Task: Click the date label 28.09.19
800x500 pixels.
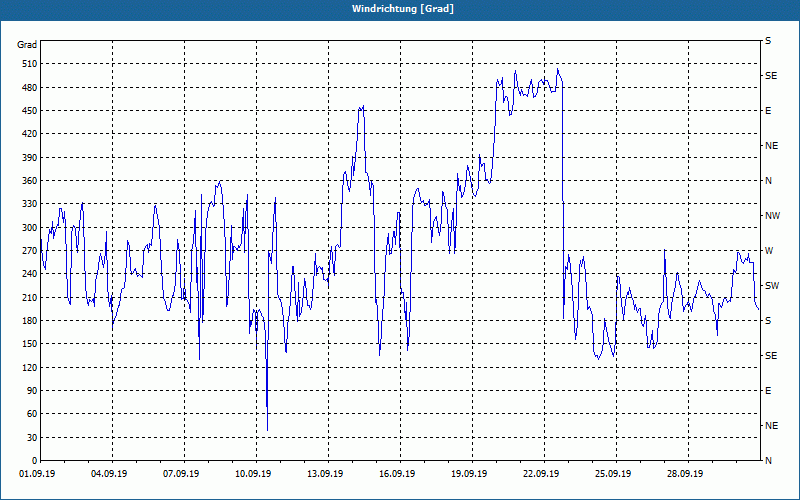Action: pos(685,474)
